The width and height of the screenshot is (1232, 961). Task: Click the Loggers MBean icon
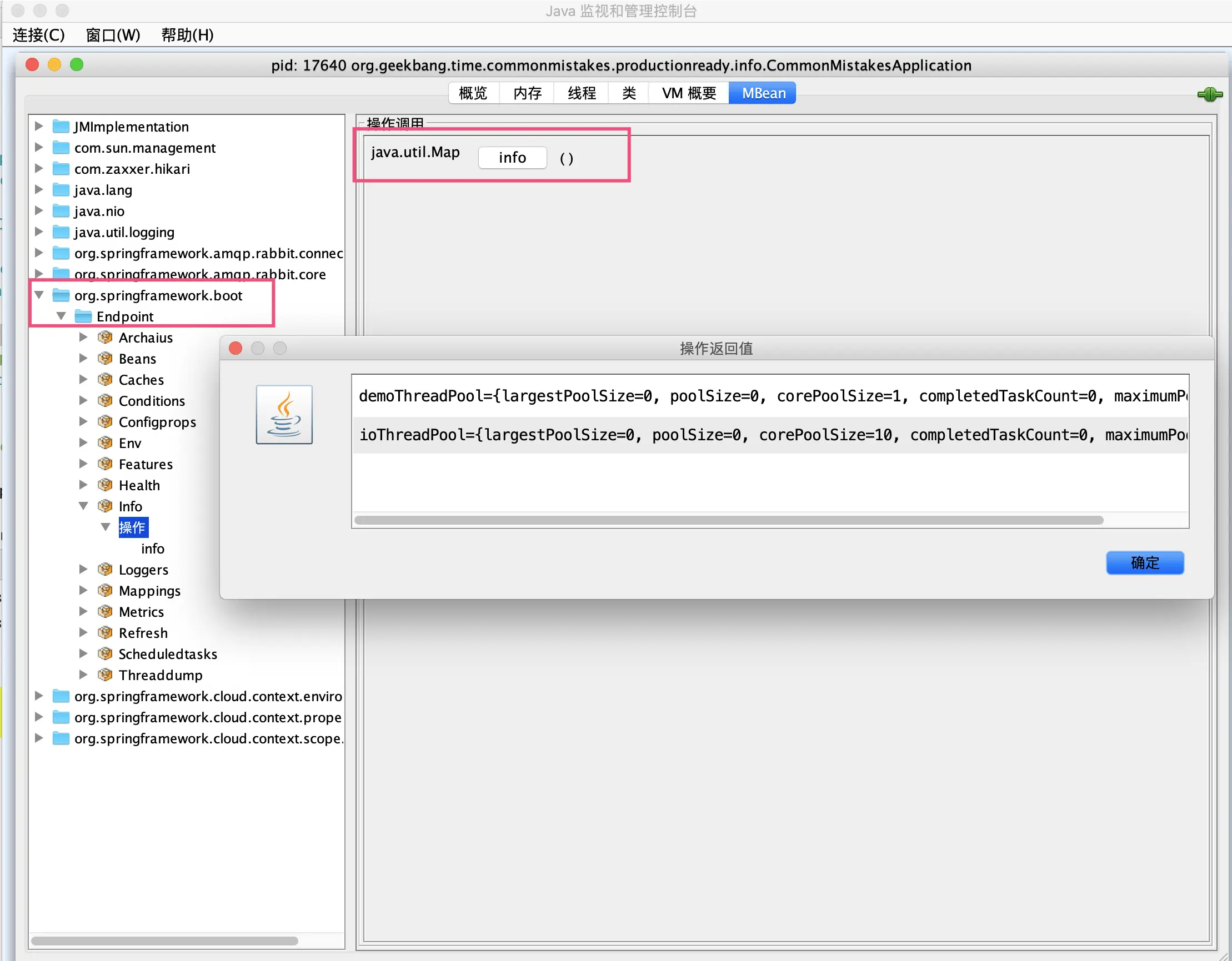pos(105,570)
